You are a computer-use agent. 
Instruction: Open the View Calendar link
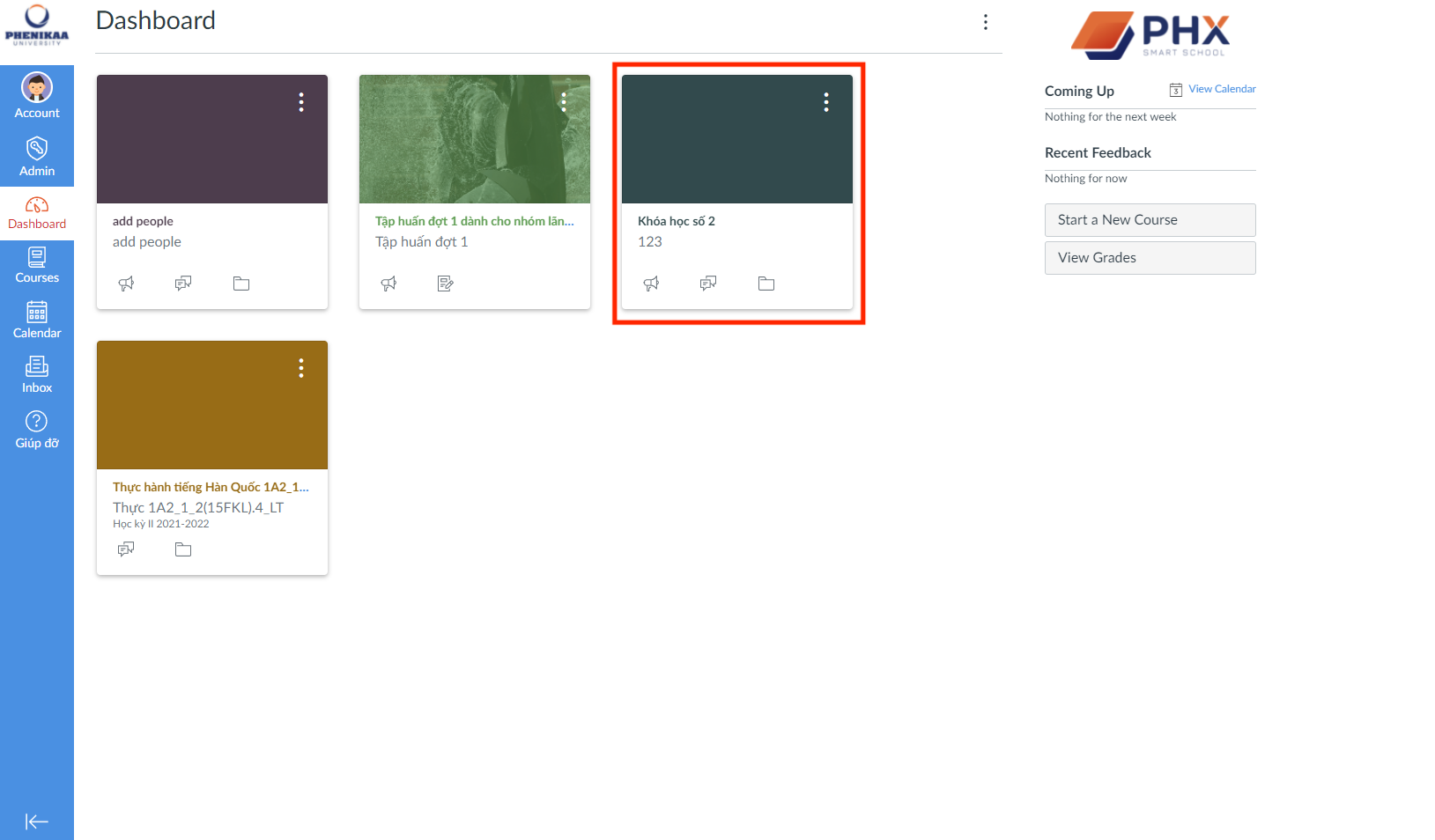(x=1221, y=89)
